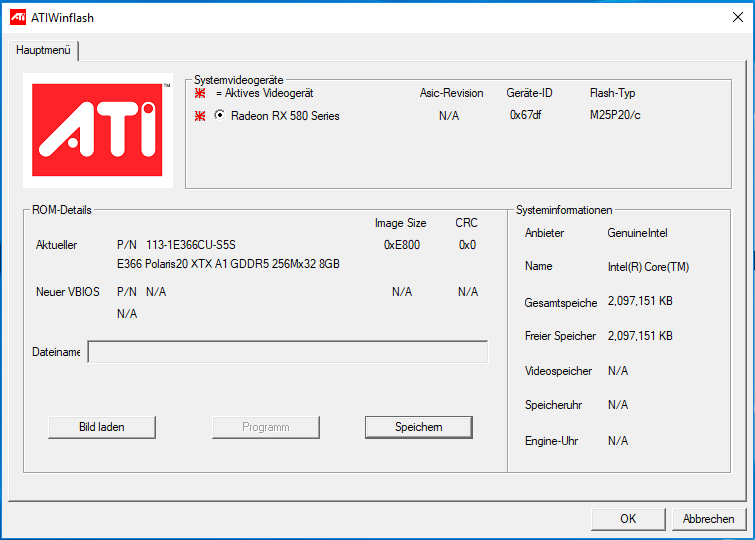Viewport: 755px width, 540px height.
Task: Click the greyed-out Programm button
Action: pyautogui.click(x=265, y=427)
